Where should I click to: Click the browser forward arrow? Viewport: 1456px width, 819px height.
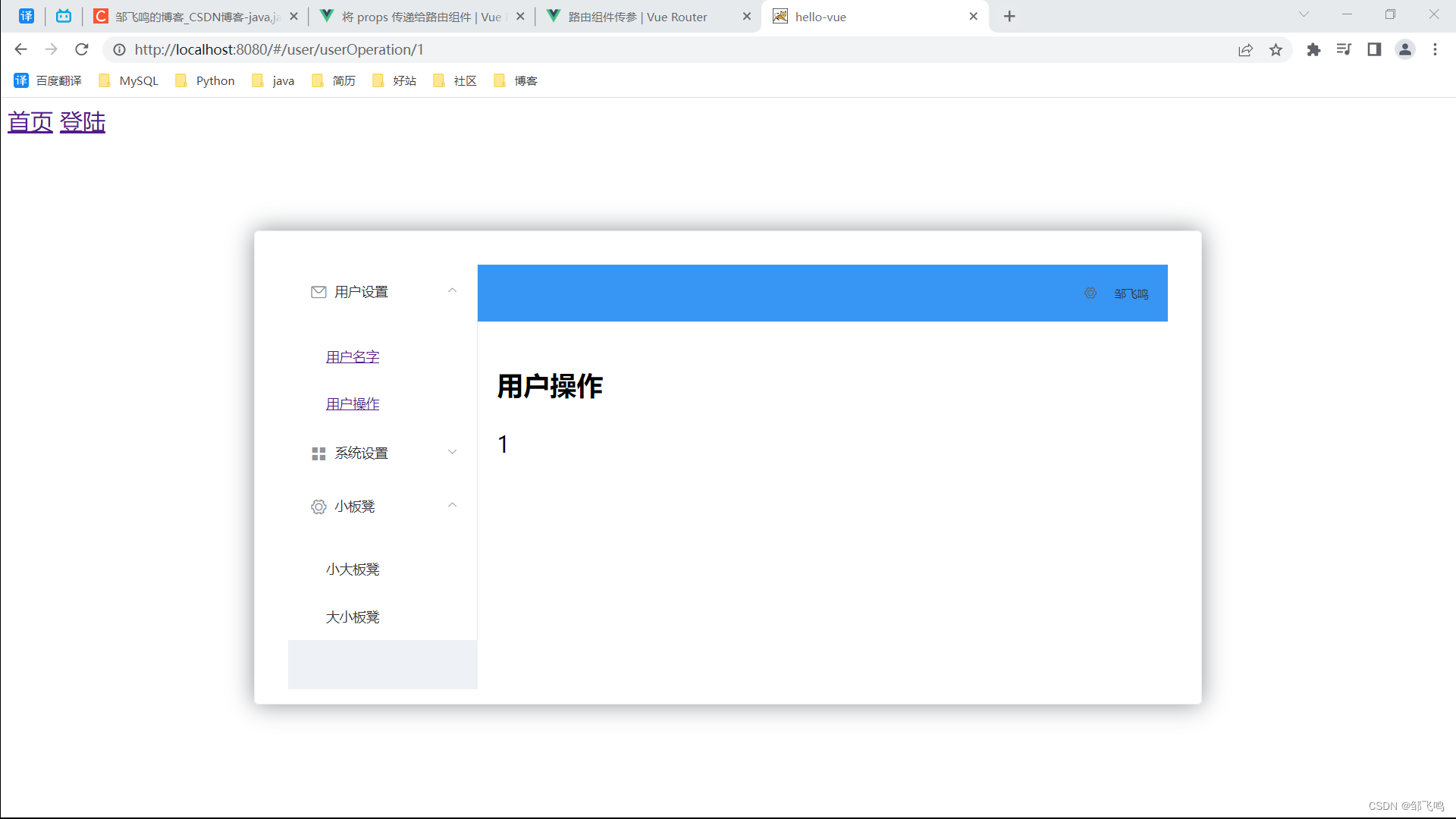pos(51,49)
